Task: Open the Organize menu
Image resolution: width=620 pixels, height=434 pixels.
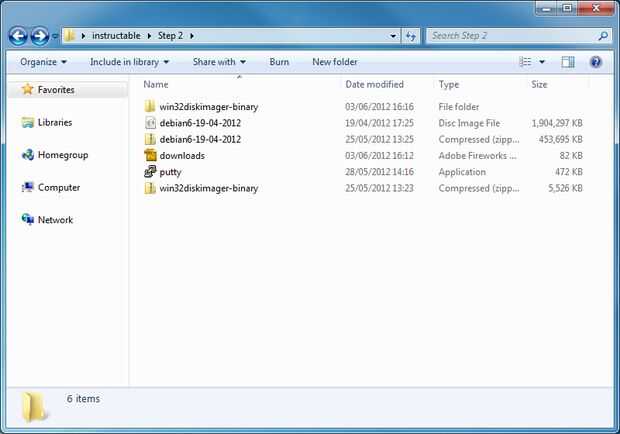Action: pyautogui.click(x=43, y=62)
